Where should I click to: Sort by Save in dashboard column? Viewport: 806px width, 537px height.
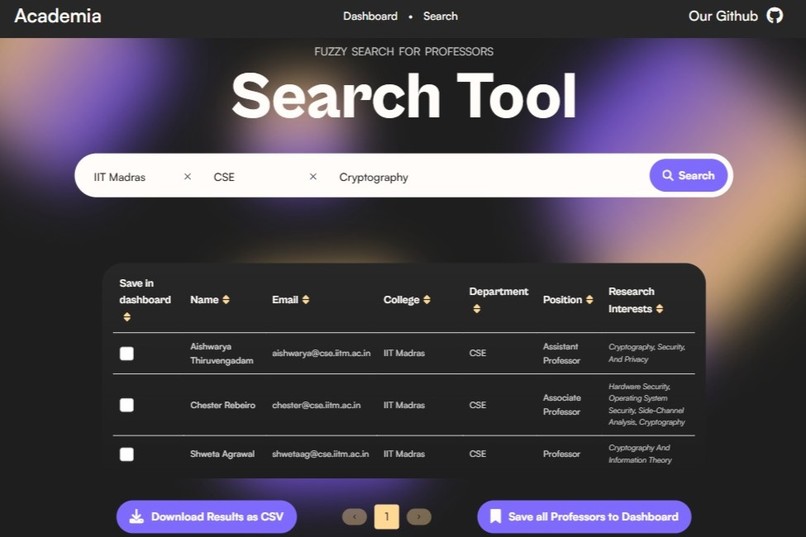(127, 317)
